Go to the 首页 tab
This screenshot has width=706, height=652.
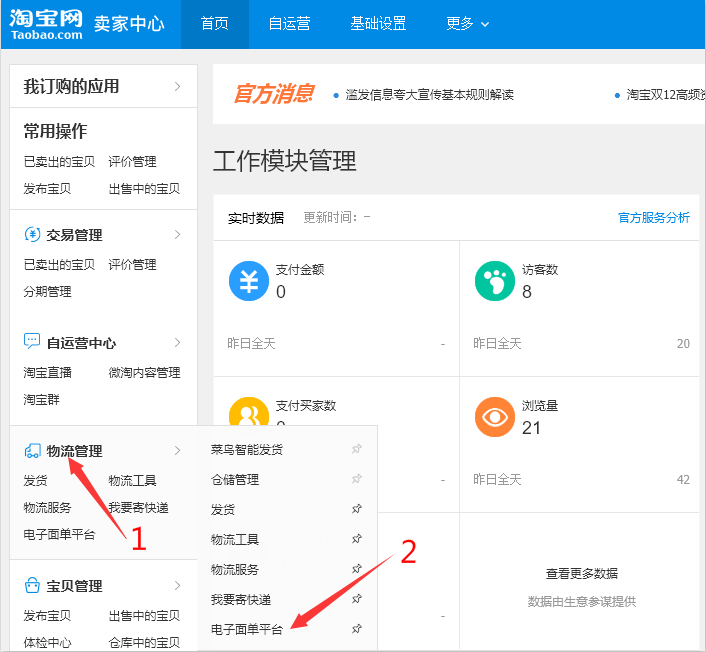(x=215, y=23)
